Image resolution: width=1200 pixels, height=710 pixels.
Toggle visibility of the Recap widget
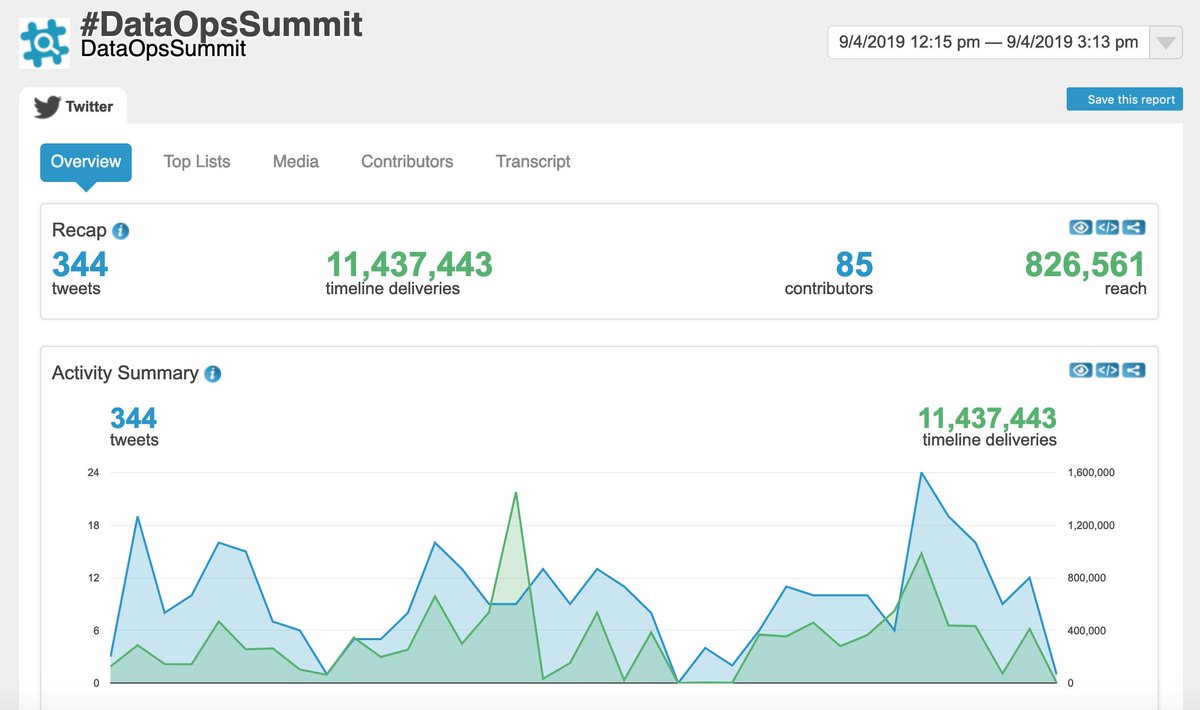pos(1080,227)
